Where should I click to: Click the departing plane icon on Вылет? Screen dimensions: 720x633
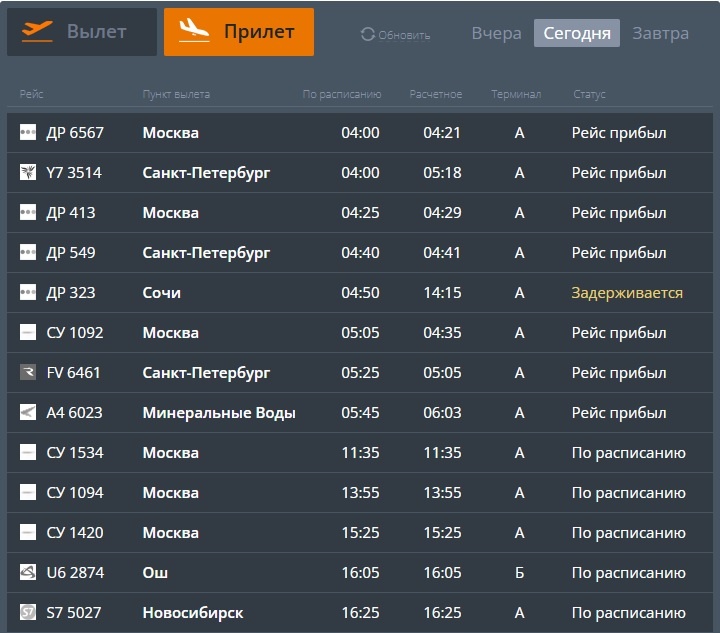click(37, 31)
